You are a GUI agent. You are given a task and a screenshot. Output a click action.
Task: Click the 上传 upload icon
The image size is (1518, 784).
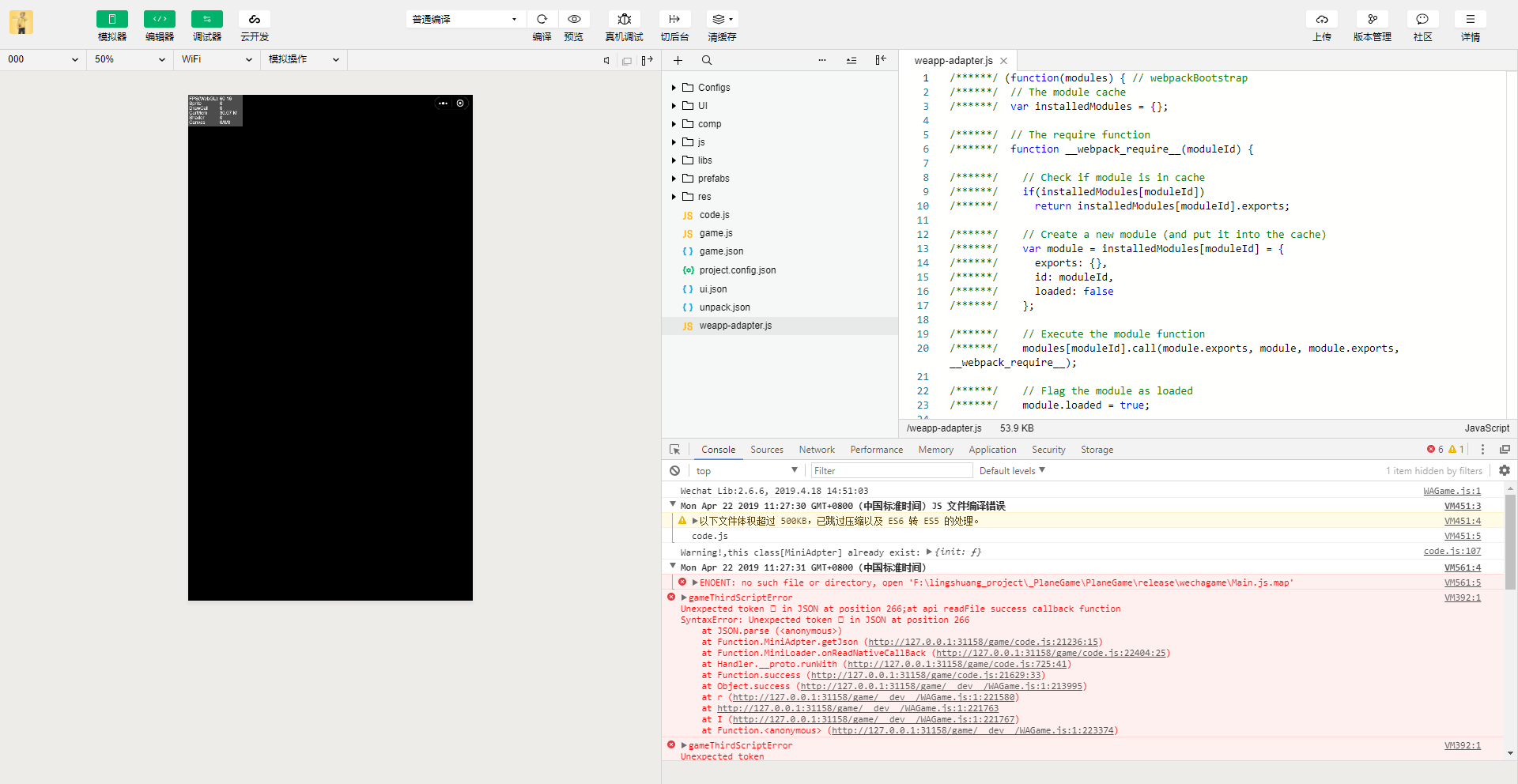pos(1321,19)
